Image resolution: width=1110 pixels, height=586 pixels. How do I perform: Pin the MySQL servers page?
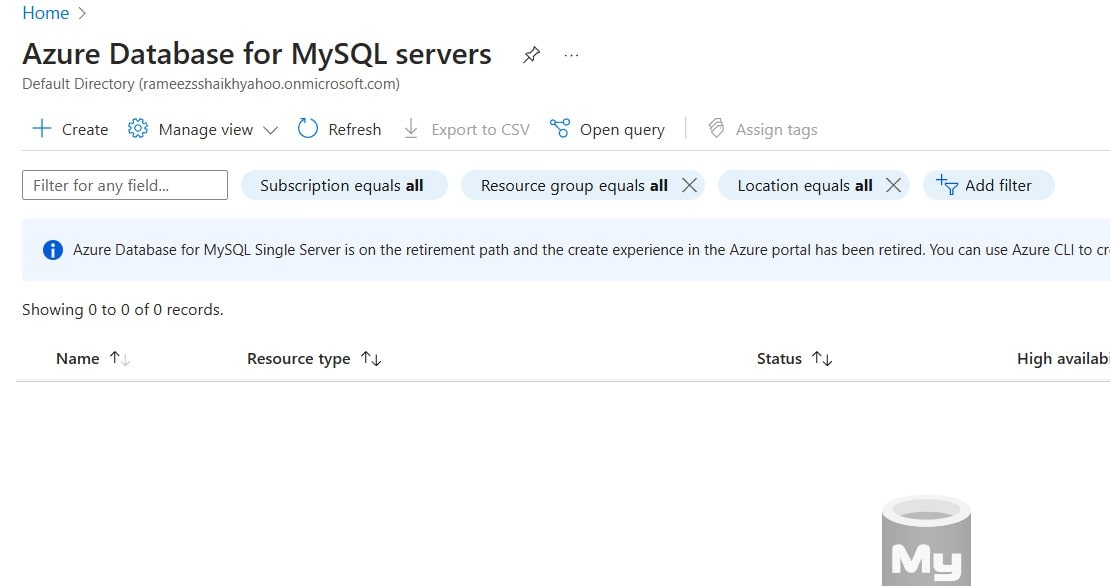pos(531,54)
